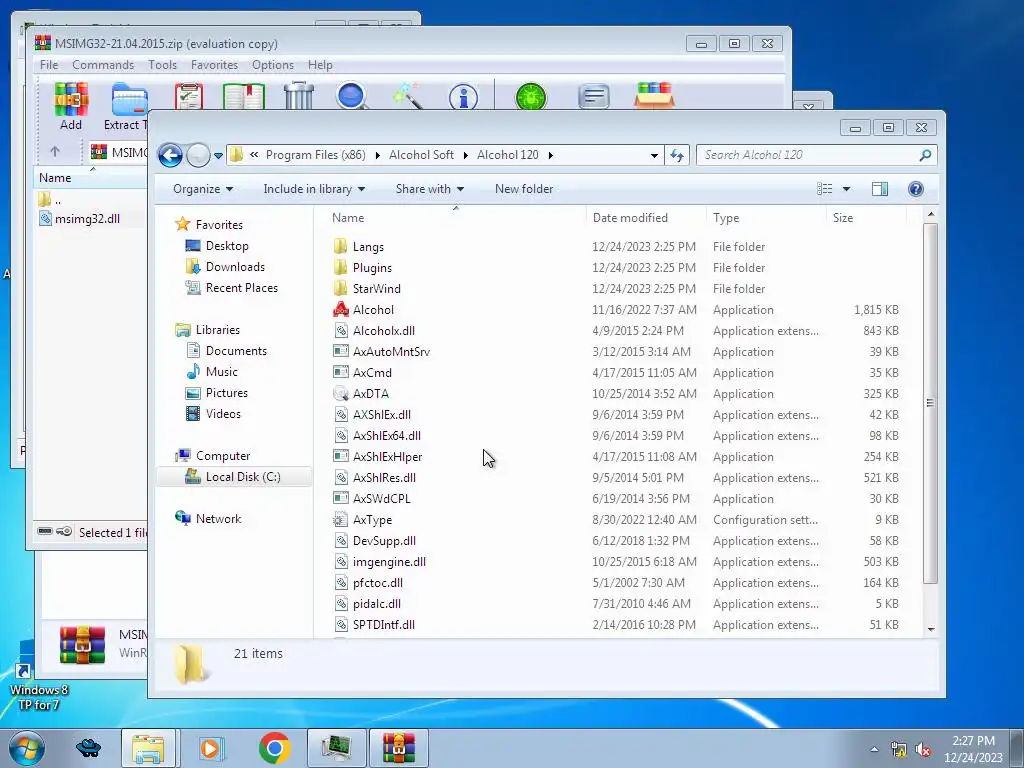Open recent pages dropdown arrow
1024x768 pixels.
point(218,155)
